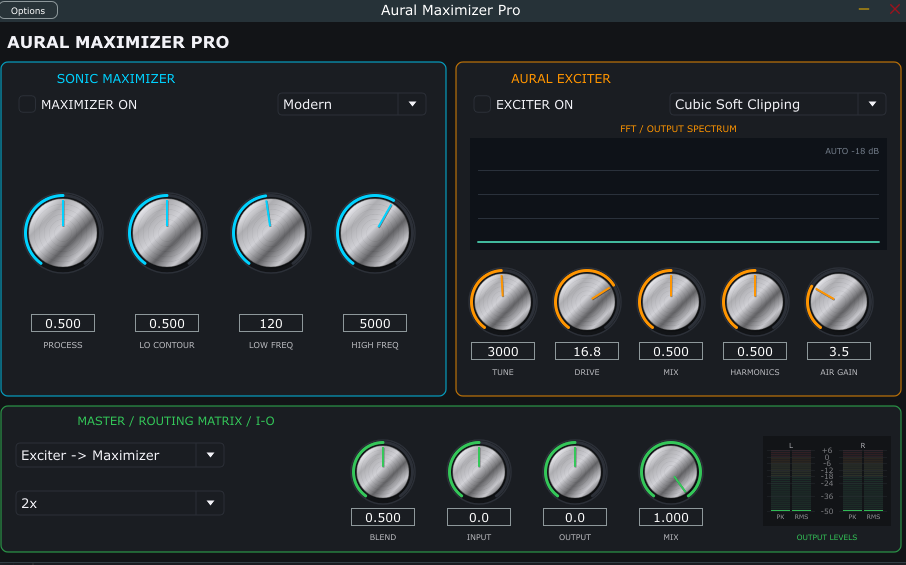Screen dimensions: 906x565
Task: Click the HIGH FREQ knob
Action: (x=375, y=233)
